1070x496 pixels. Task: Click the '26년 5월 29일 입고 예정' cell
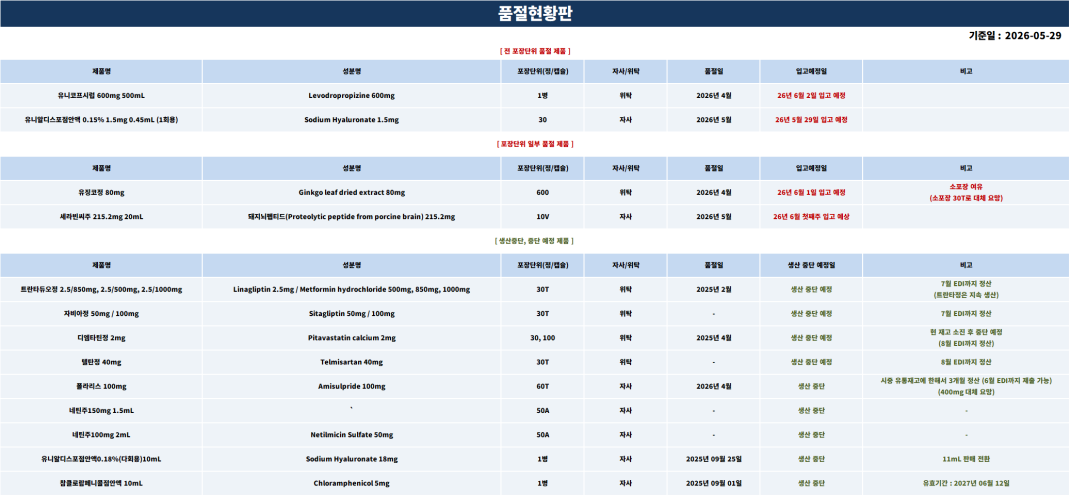click(811, 119)
